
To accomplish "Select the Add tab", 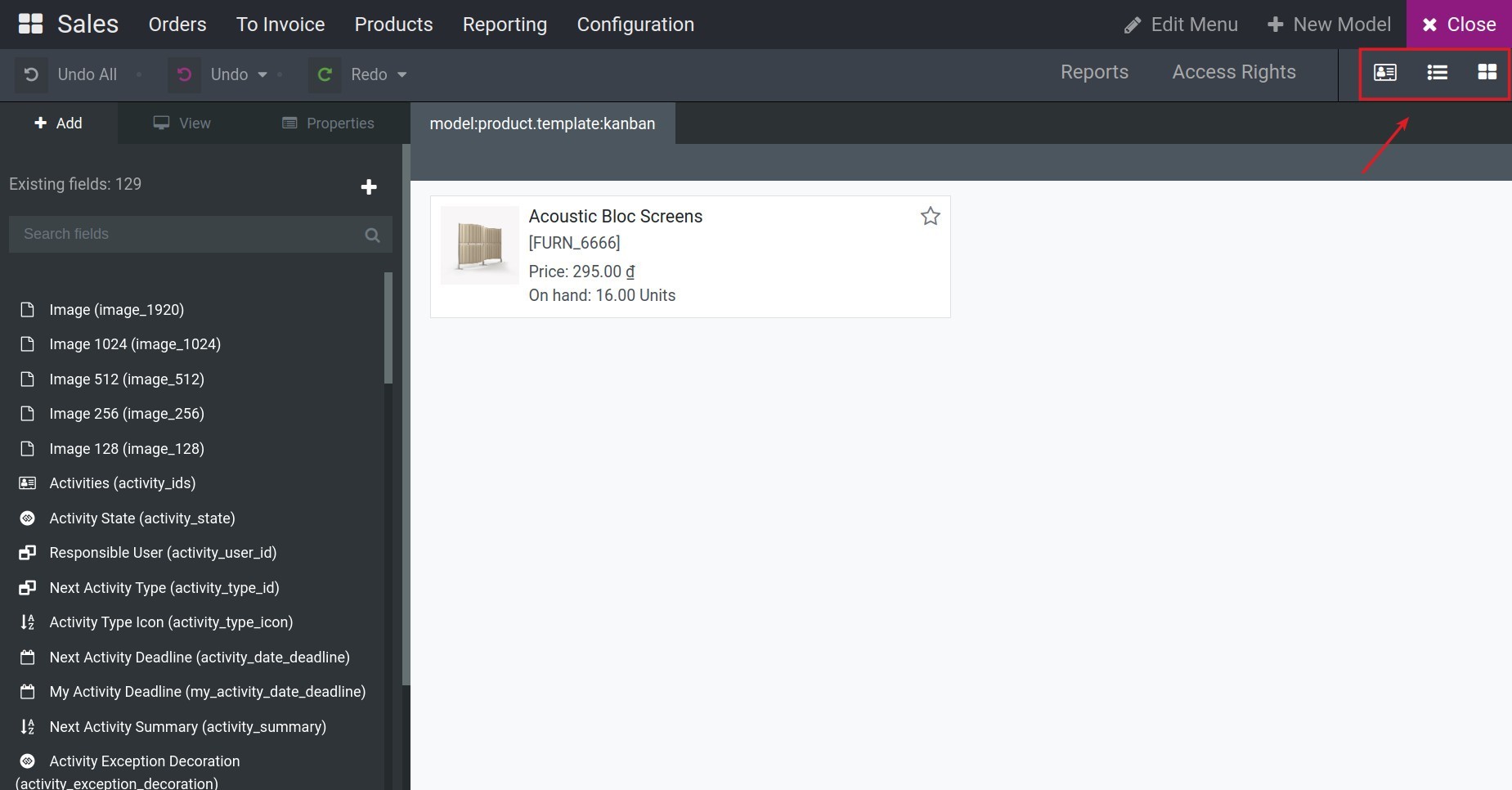I will 59,123.
